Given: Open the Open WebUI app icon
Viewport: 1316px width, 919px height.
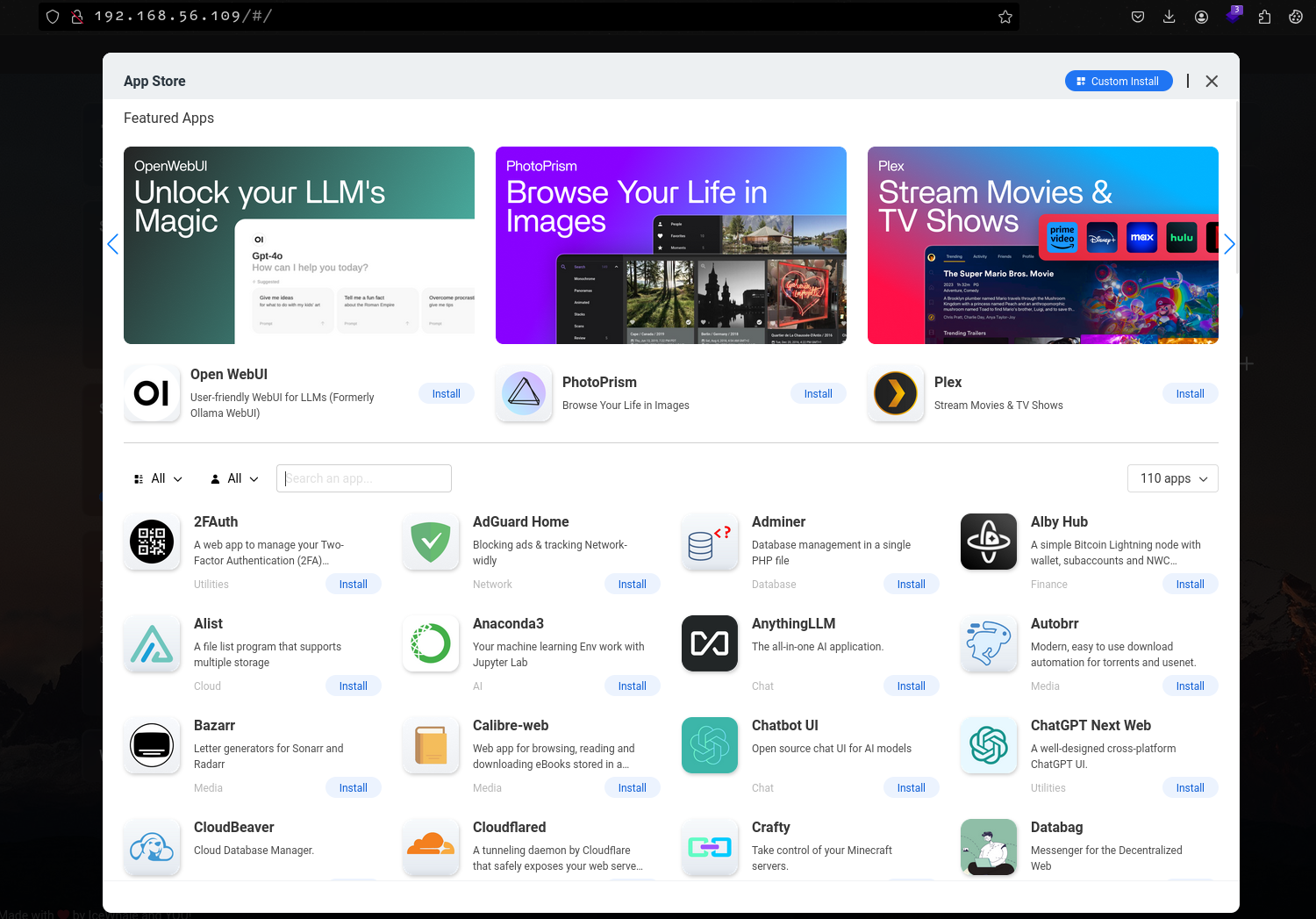Looking at the screenshot, I should (x=152, y=393).
